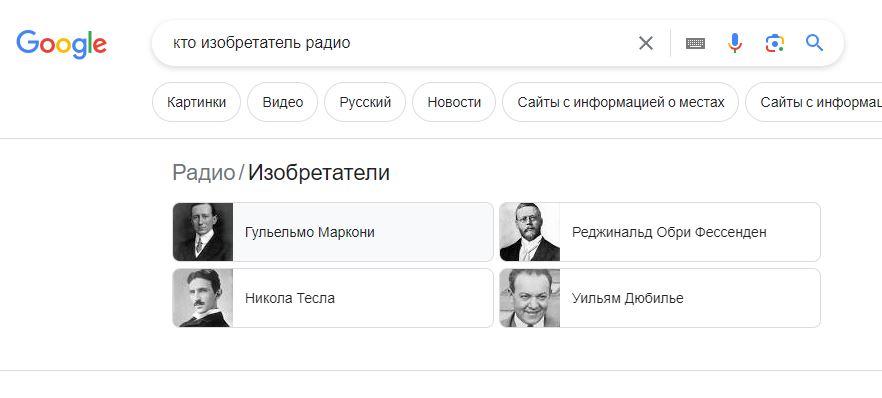Choose the Русский filter chip

coord(365,102)
